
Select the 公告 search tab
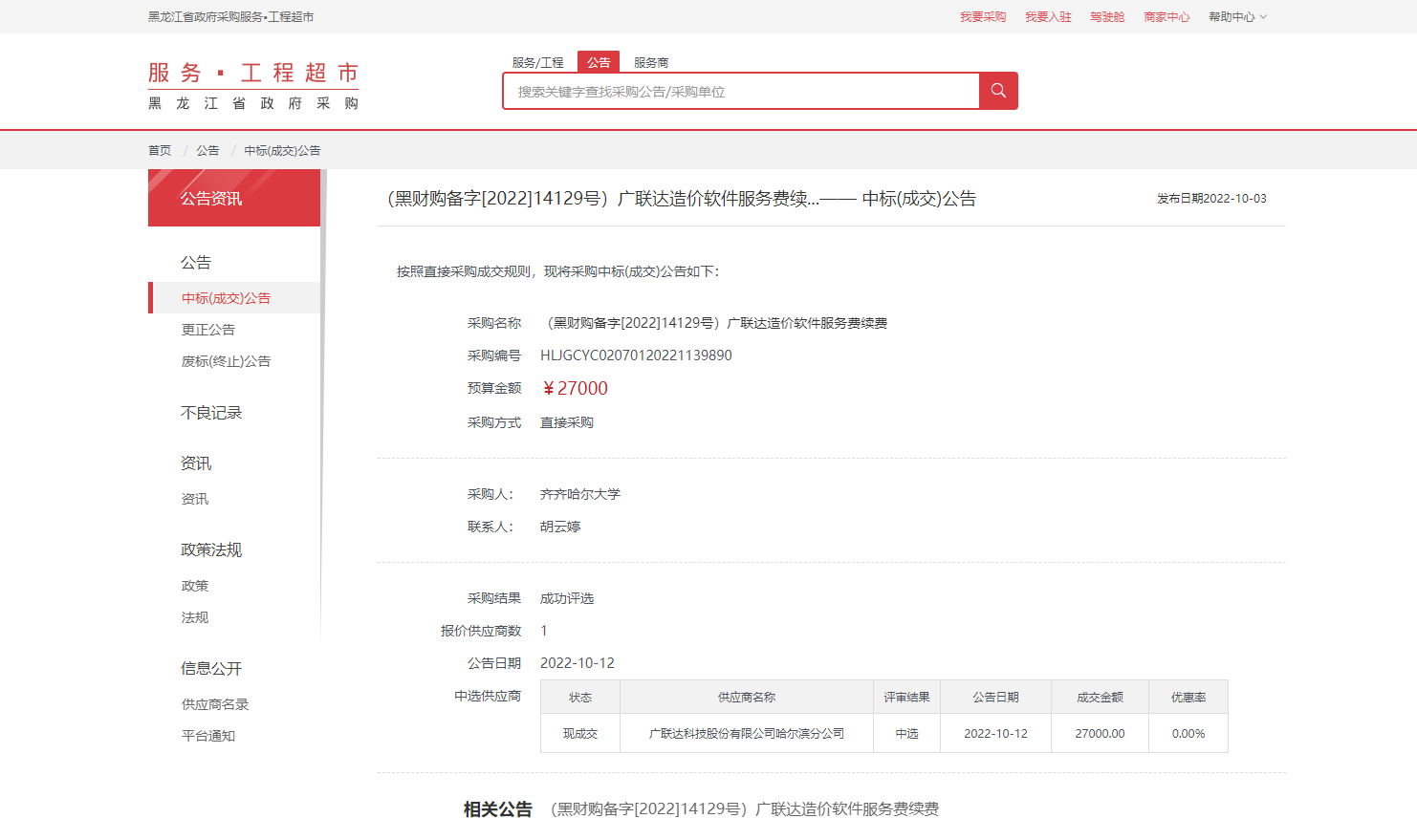pos(599,62)
